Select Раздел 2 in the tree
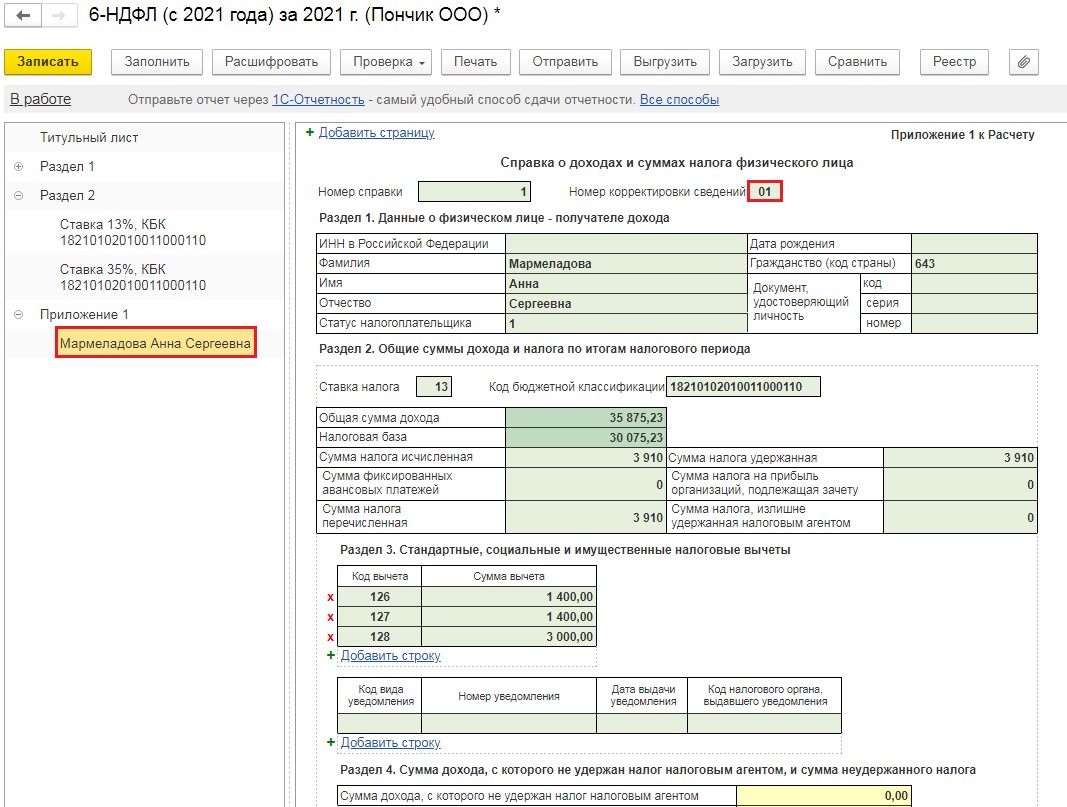Image resolution: width=1067 pixels, height=807 pixels. 67,196
